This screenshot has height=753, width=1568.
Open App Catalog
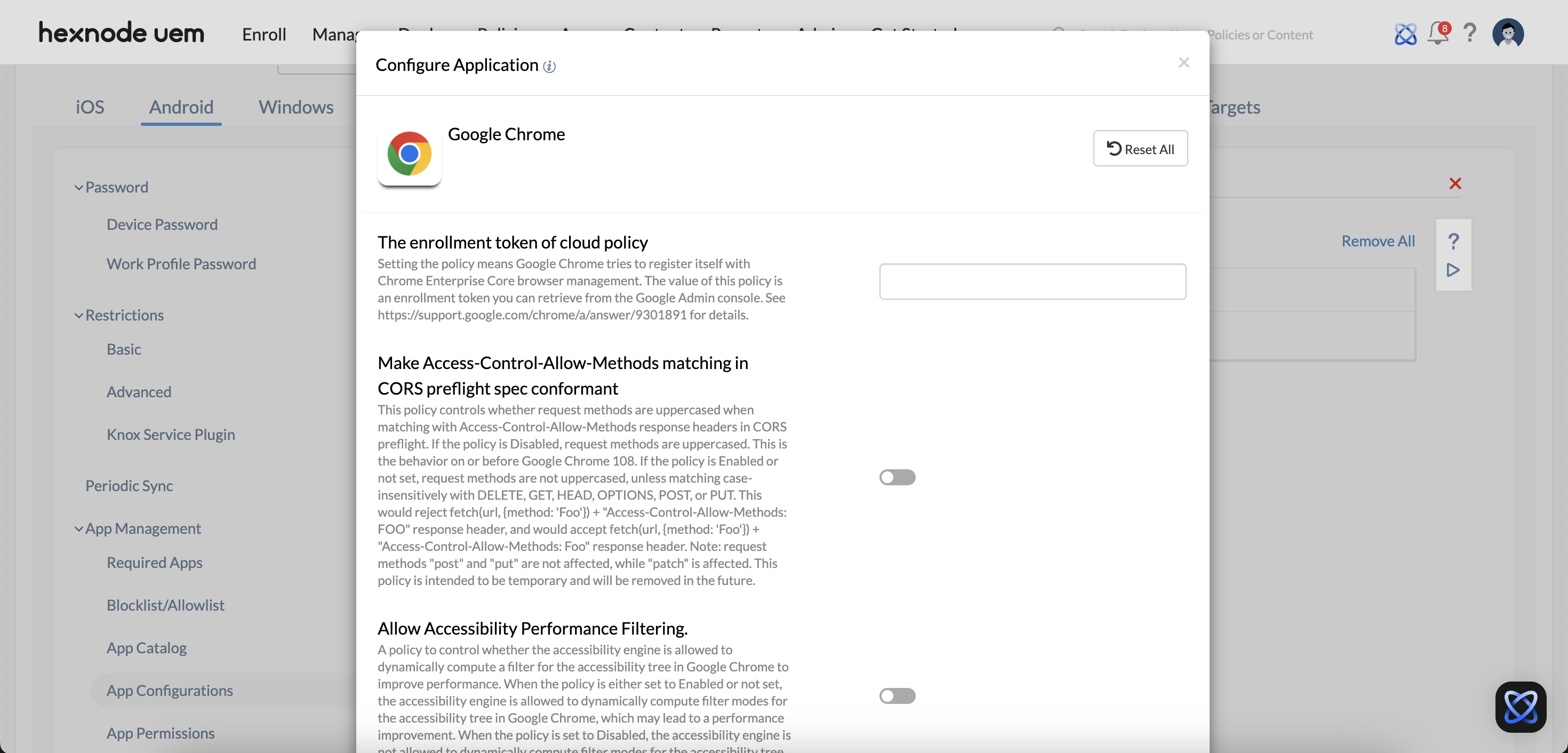tap(147, 648)
